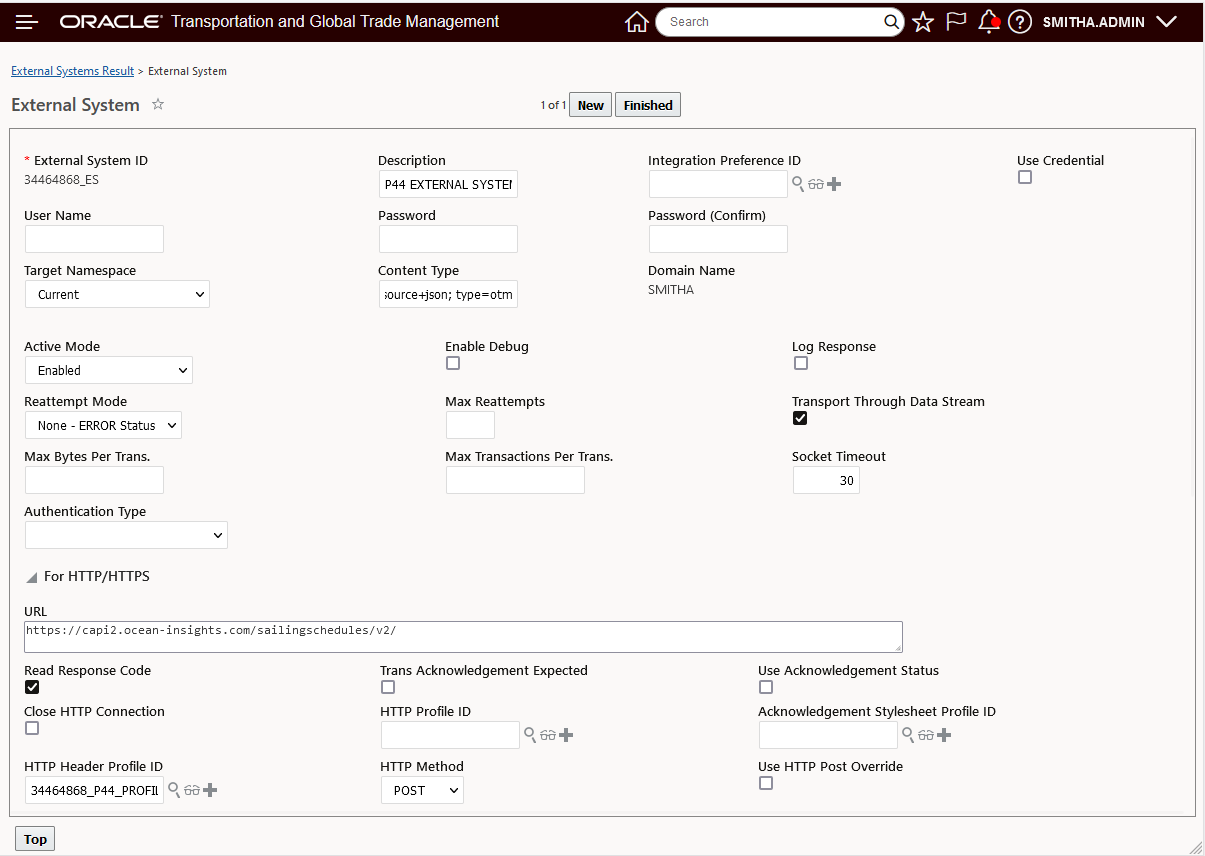
Task: Click the Password field
Action: pyautogui.click(x=448, y=239)
